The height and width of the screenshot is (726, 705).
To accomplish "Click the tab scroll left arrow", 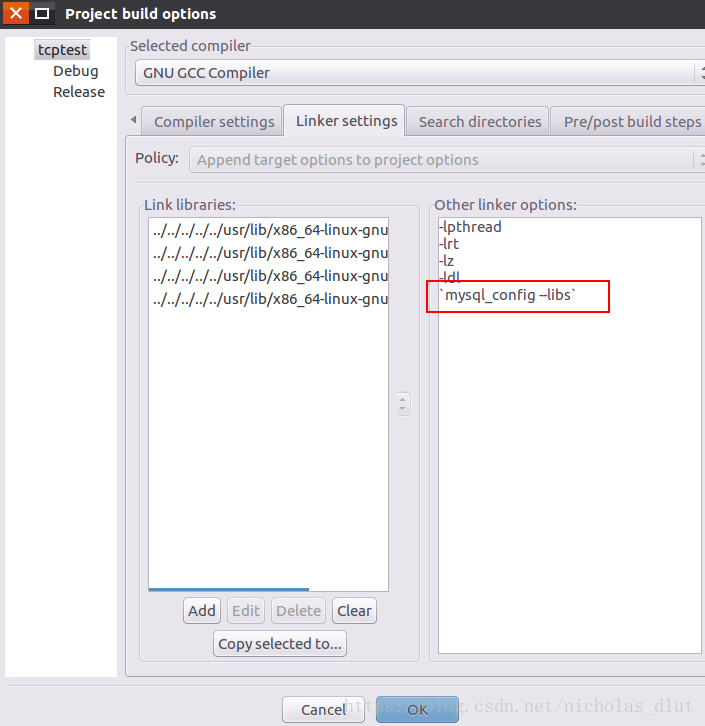I will 133,120.
